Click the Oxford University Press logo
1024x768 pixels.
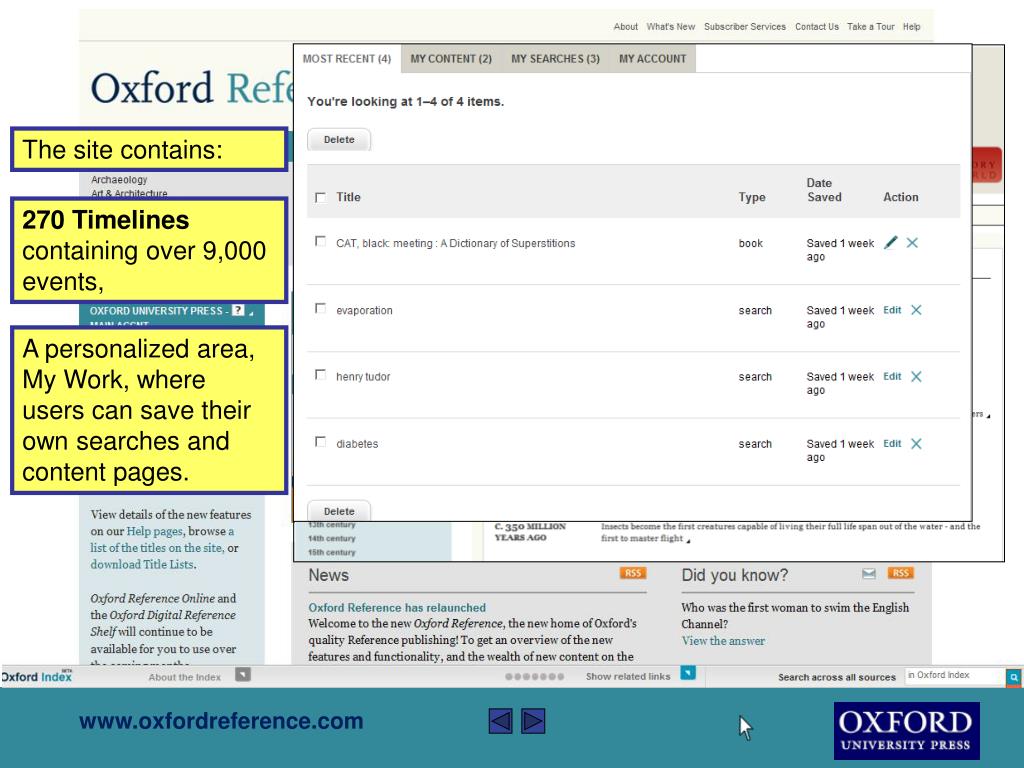pos(906,731)
